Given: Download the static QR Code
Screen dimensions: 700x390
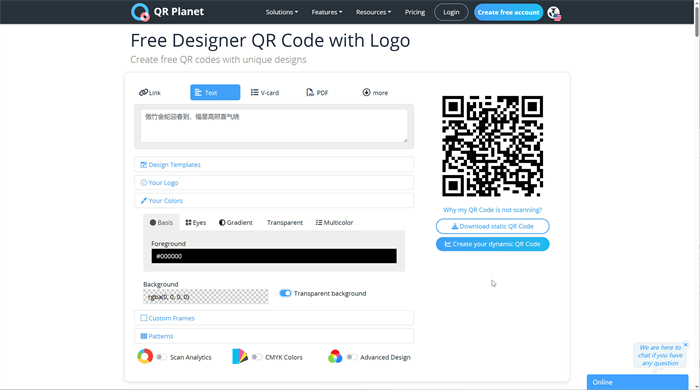Looking at the screenshot, I should click(492, 226).
